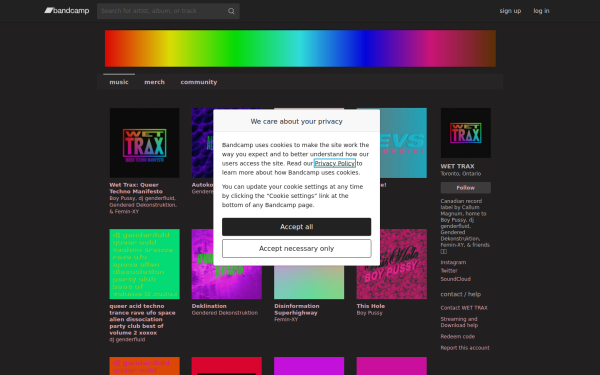This screenshot has height=375, width=600.
Task: Open the This Hole title link
Action: pos(371,306)
